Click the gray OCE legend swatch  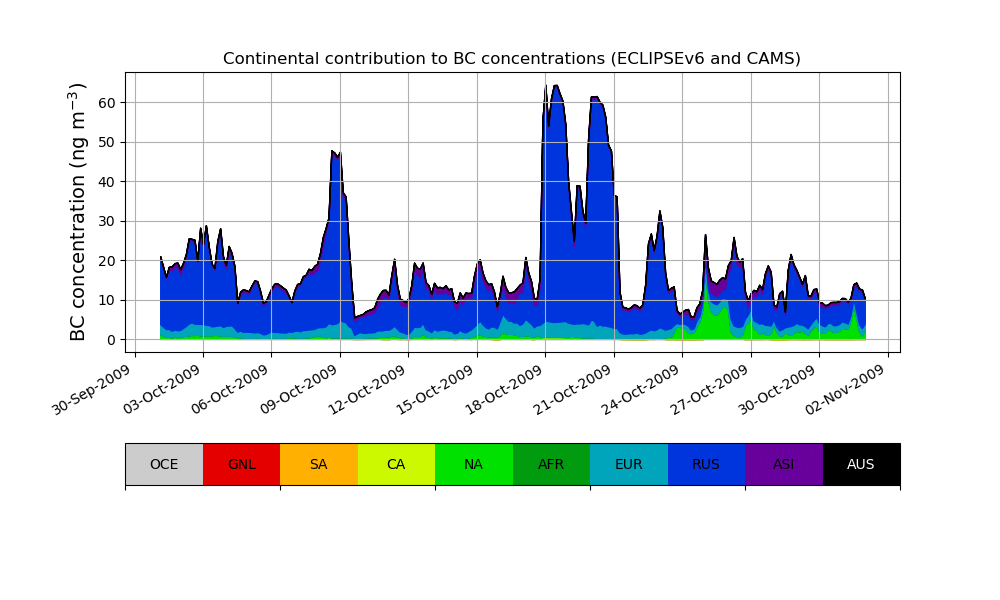164,464
